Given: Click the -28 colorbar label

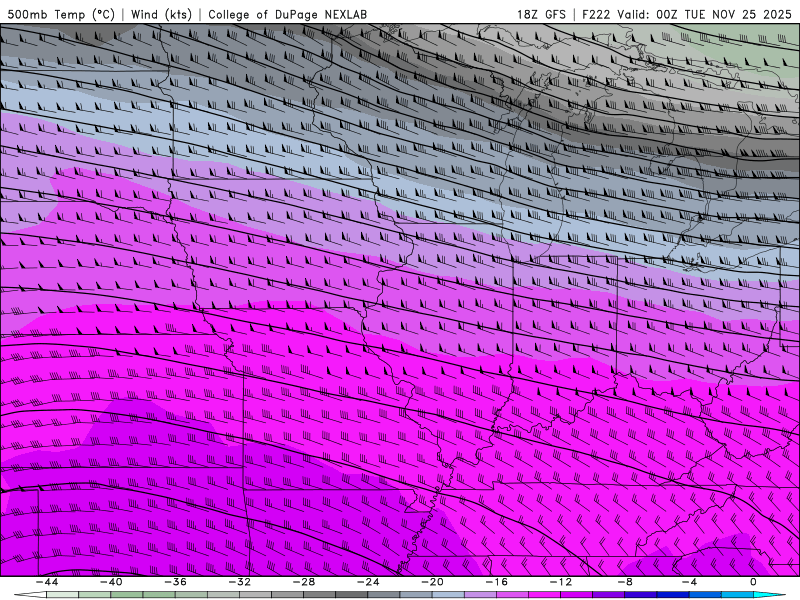Looking at the screenshot, I should point(304,582).
